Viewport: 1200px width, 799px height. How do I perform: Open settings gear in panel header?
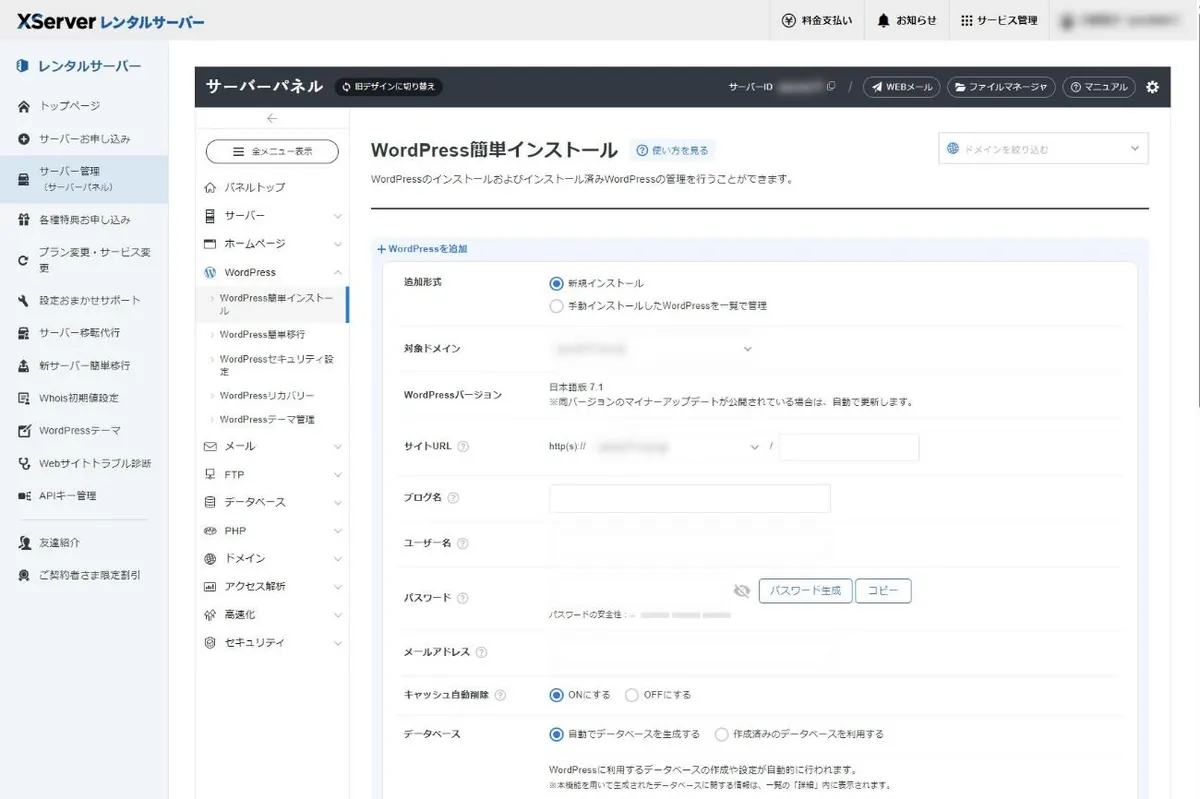pos(1152,87)
